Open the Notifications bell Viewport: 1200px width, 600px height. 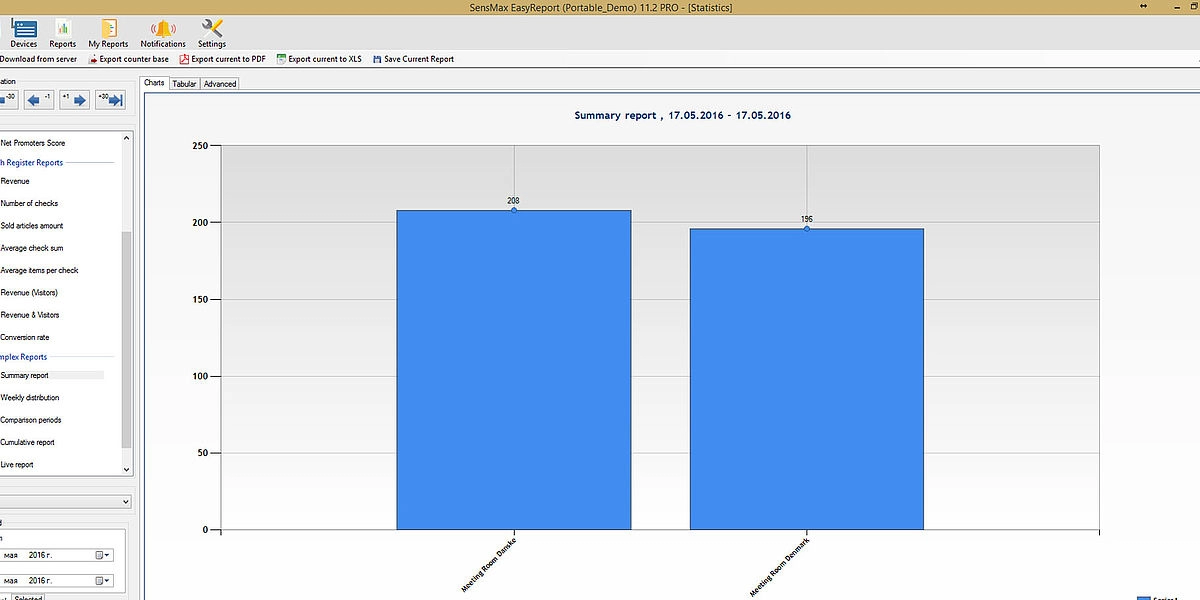click(x=163, y=33)
